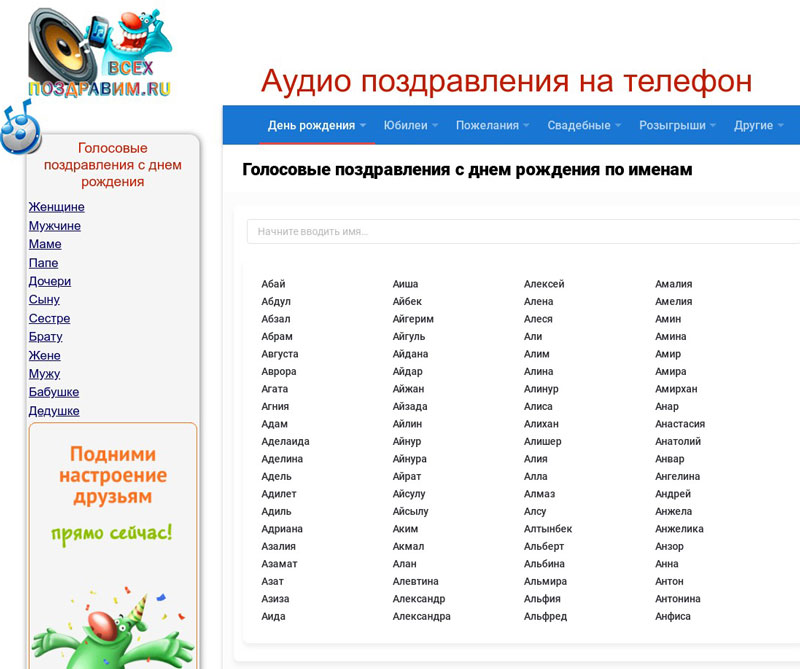Select the name Абдул
Viewport: 800px width, 669px height.
pos(276,302)
